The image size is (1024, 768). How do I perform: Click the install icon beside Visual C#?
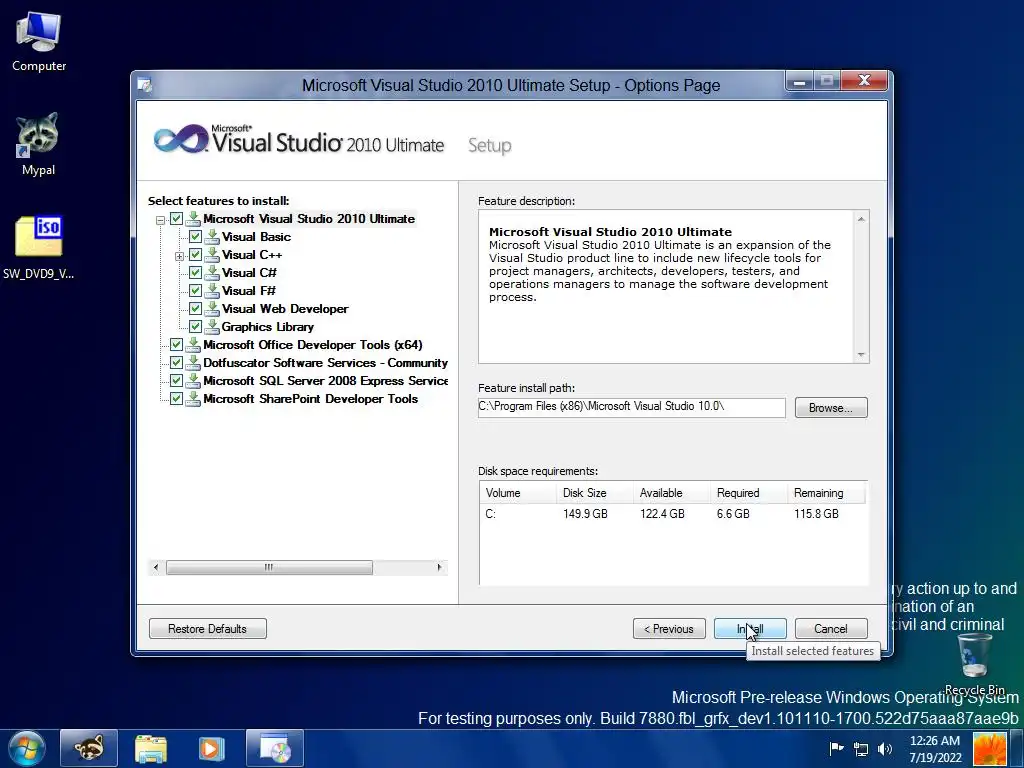tap(212, 272)
